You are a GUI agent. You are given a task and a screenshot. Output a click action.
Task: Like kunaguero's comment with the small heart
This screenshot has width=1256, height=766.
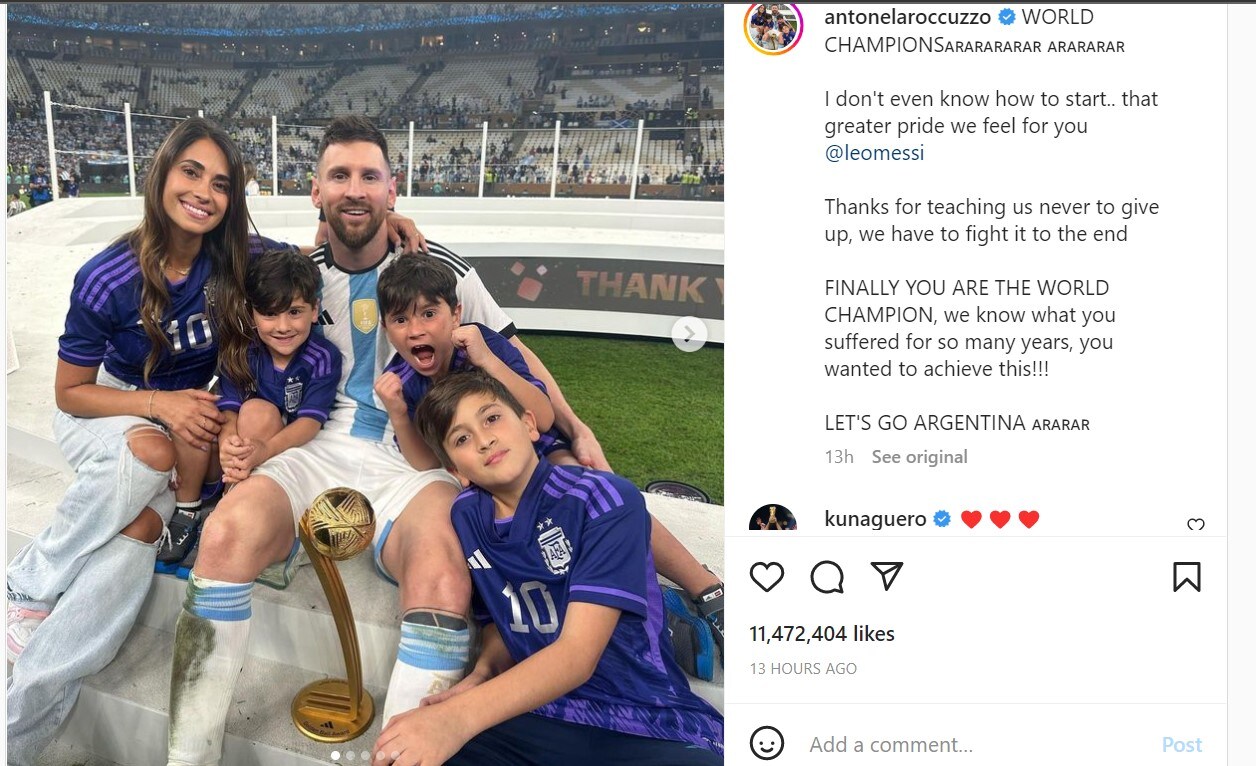[x=1195, y=525]
